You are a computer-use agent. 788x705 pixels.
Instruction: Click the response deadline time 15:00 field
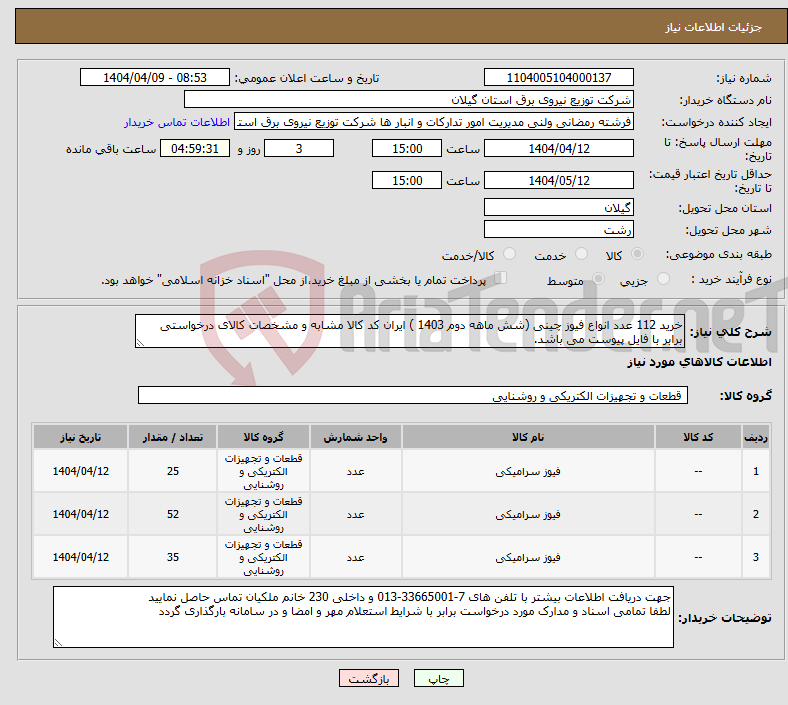coord(407,148)
